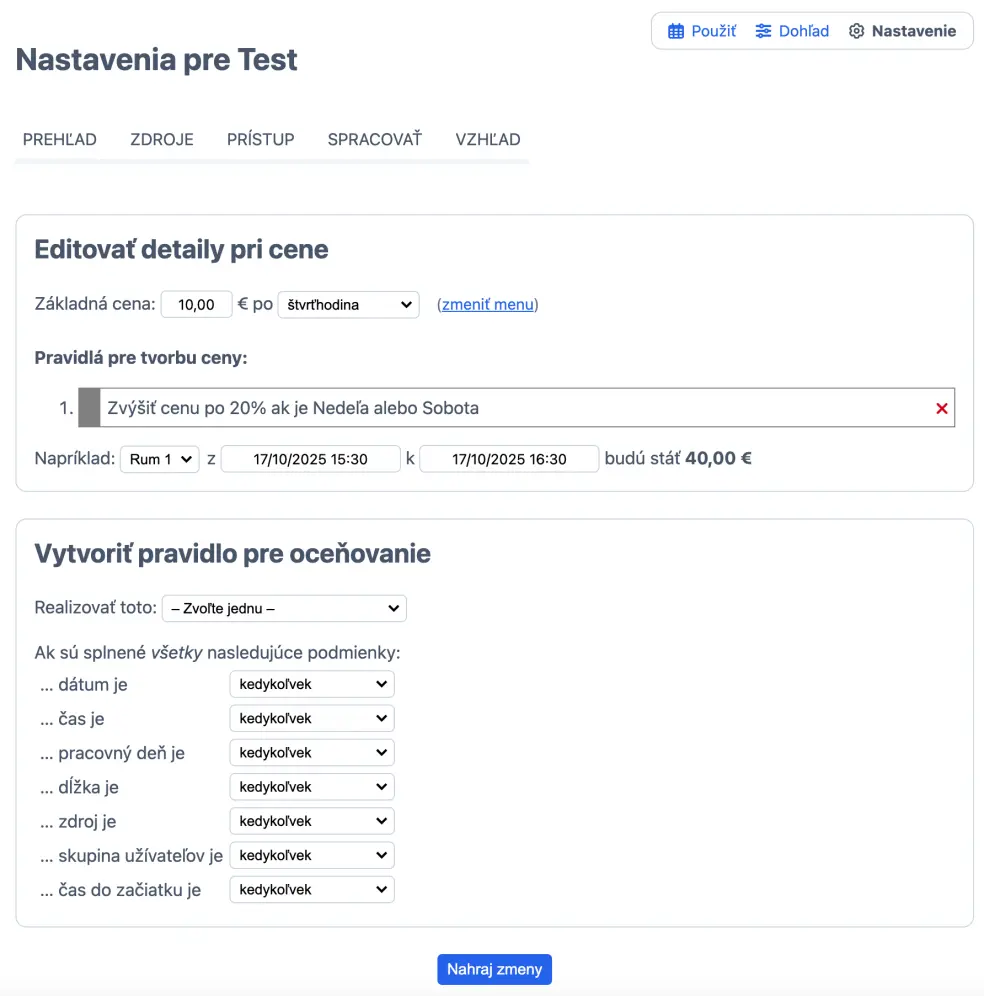Open the štvrťhodina time unit dropdown
Viewport: 984px width, 996px height.
click(x=348, y=304)
